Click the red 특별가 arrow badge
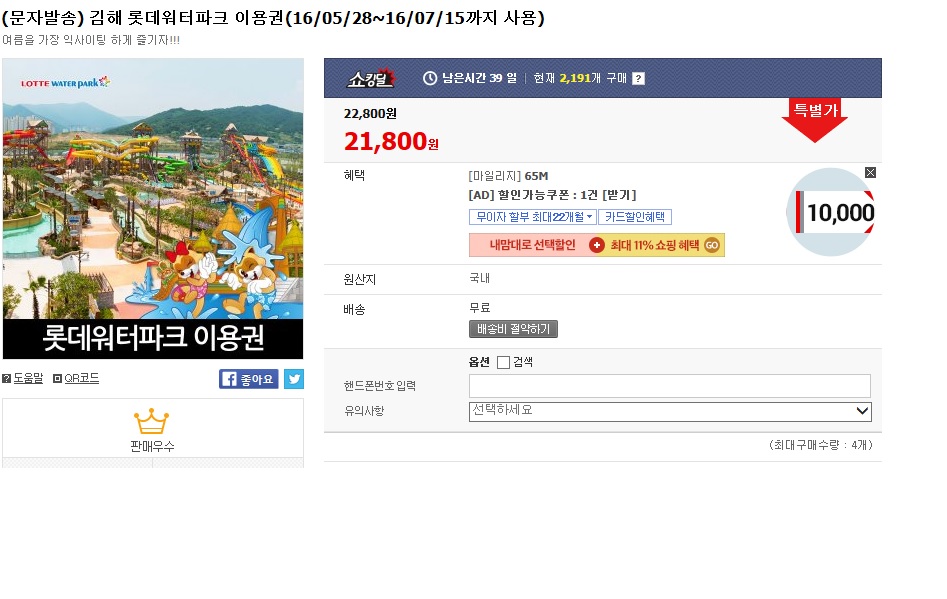 pyautogui.click(x=815, y=119)
